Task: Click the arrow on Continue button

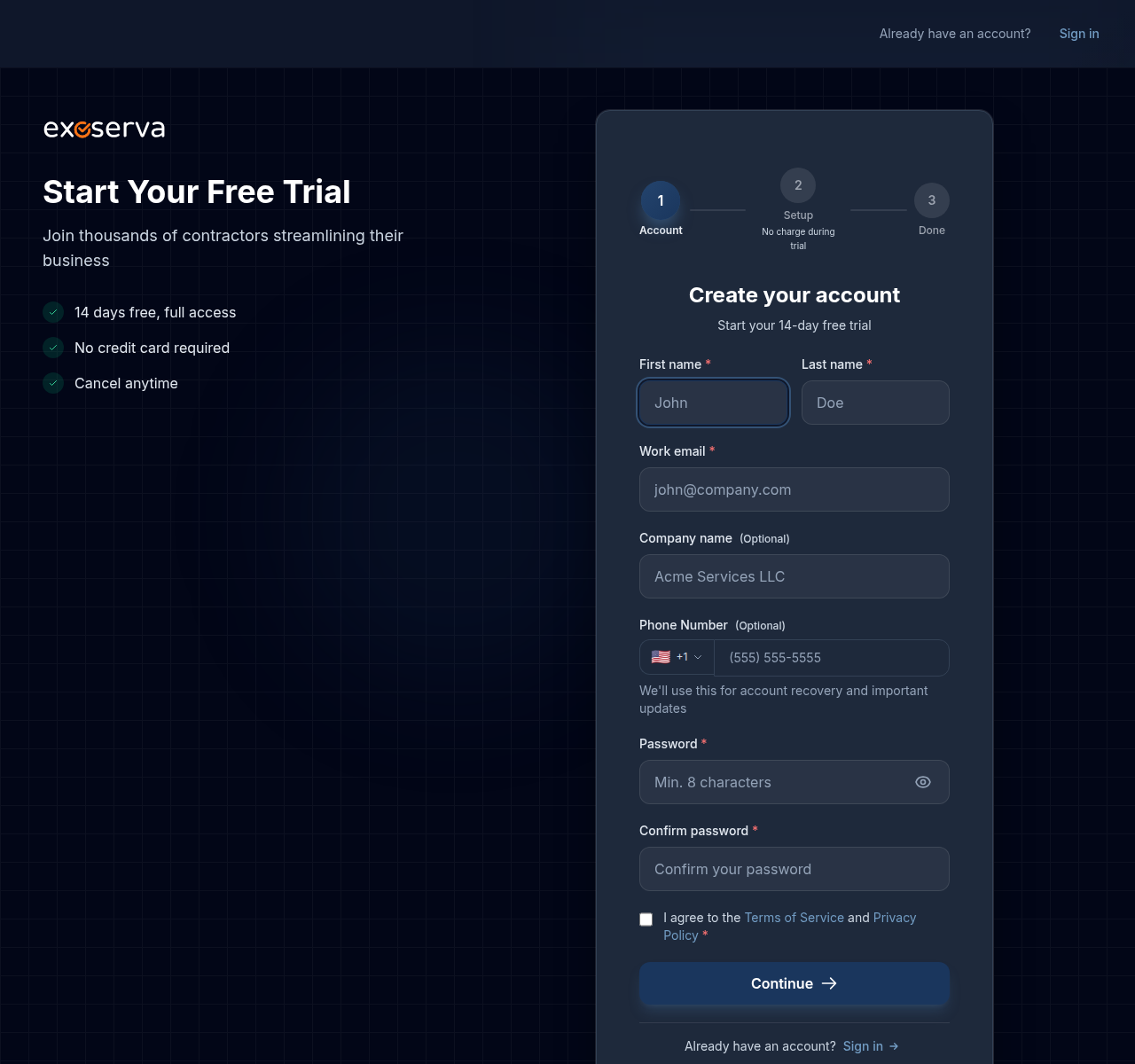Action: [829, 983]
